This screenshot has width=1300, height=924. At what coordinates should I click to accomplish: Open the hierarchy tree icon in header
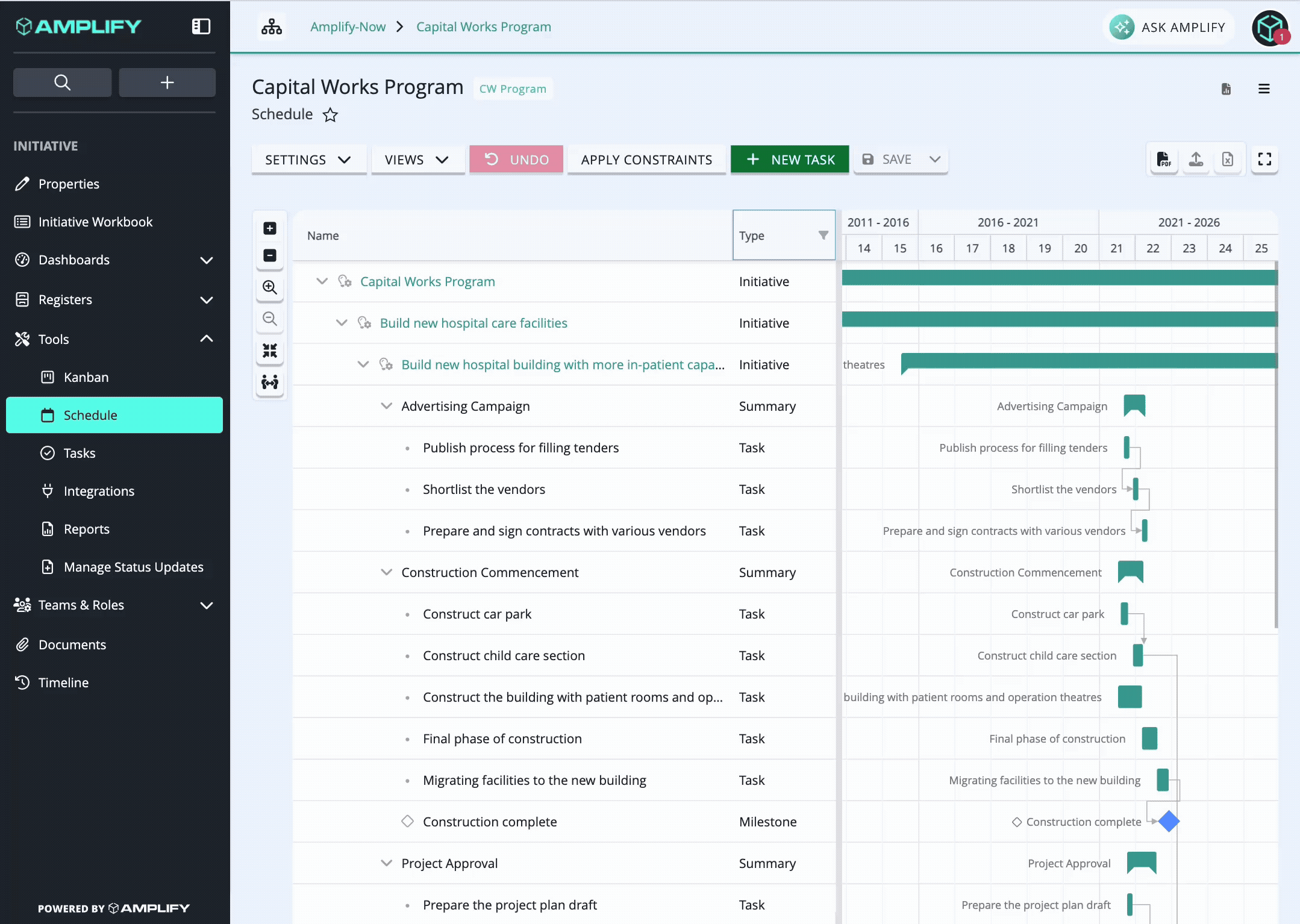coord(272,27)
